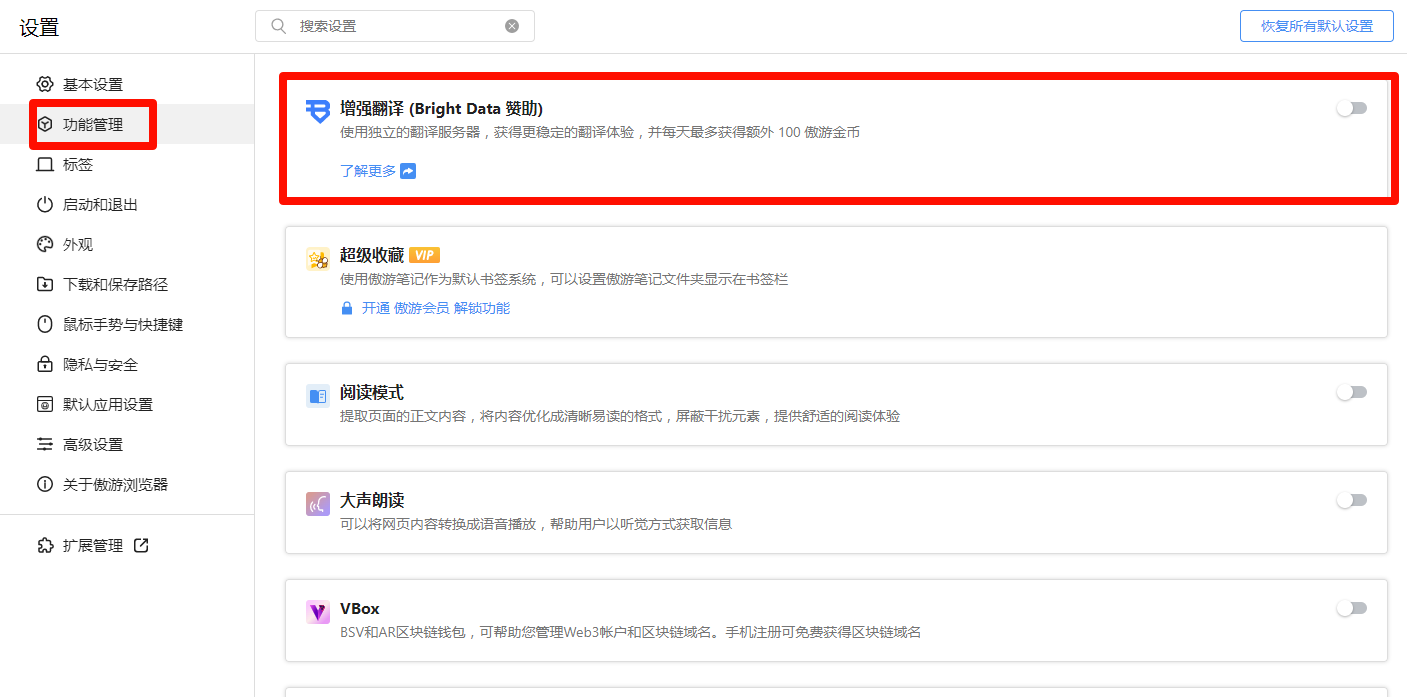Open 扩展管理 external page
The width and height of the screenshot is (1407, 697).
coord(94,546)
